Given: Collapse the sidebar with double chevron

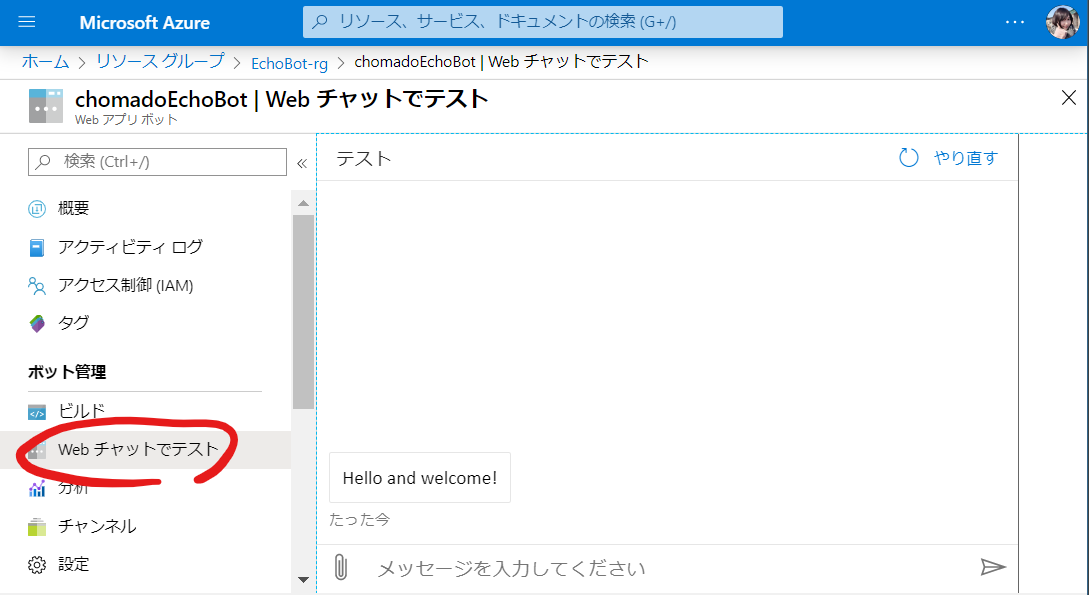Looking at the screenshot, I should point(302,163).
